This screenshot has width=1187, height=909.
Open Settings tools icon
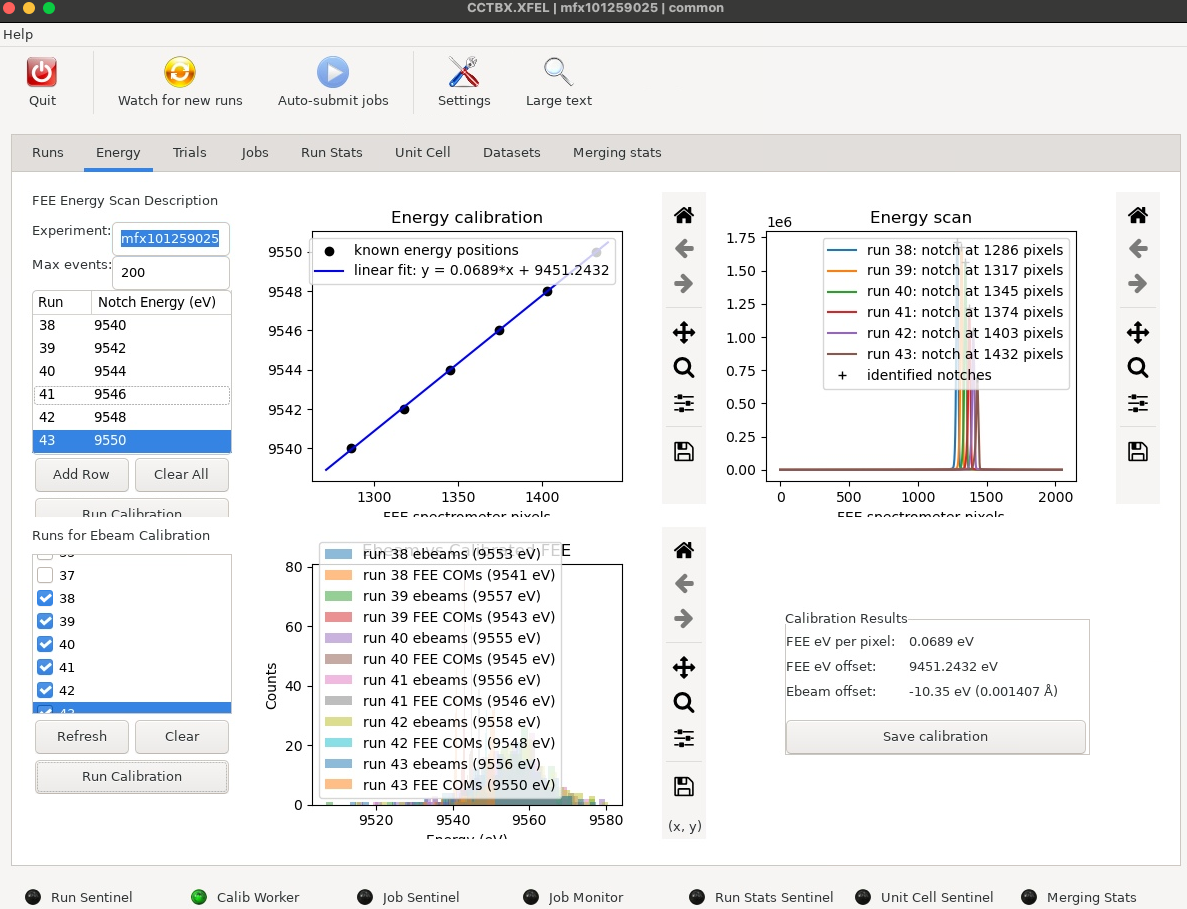[x=463, y=73]
